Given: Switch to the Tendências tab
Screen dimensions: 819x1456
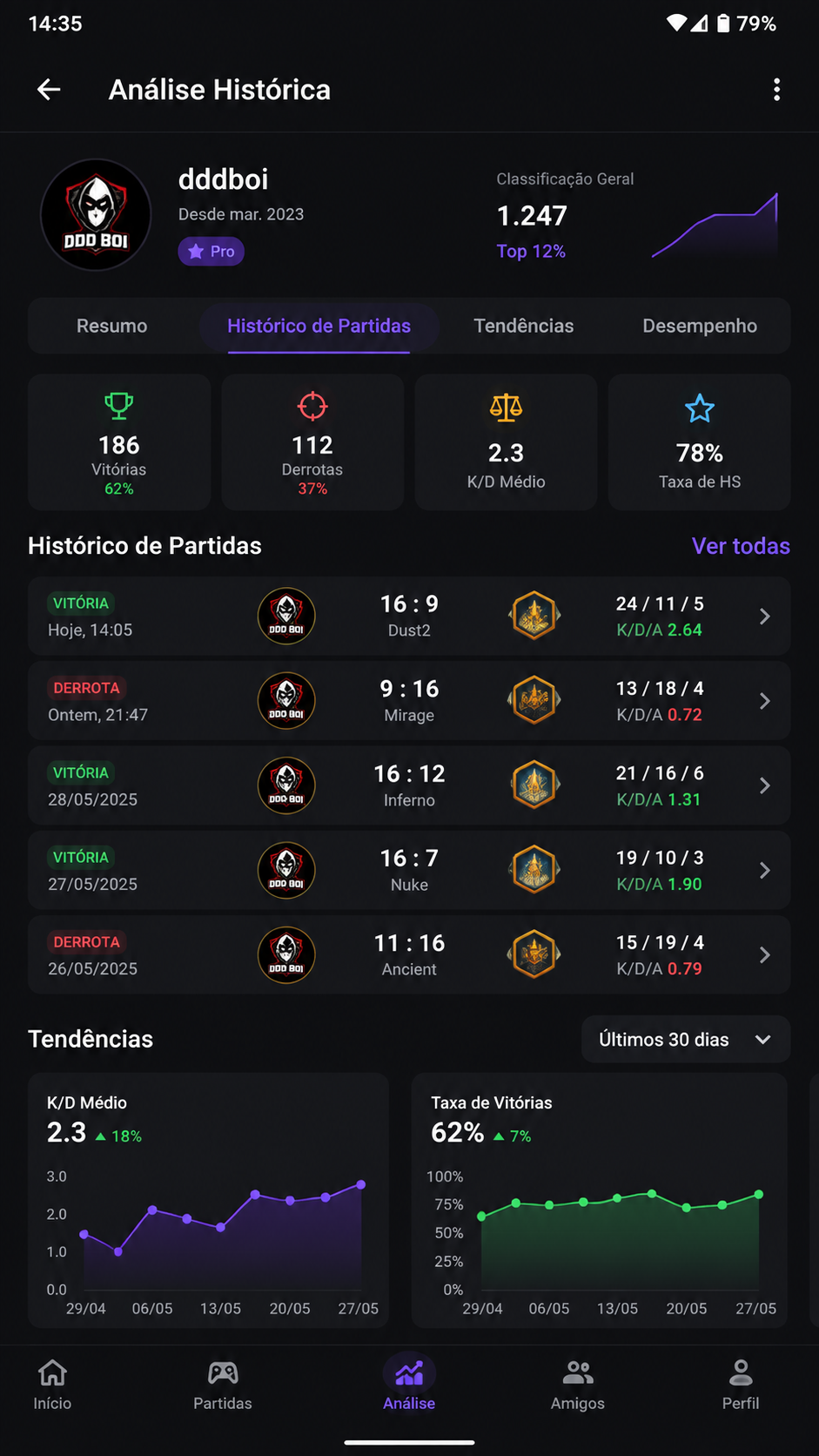Looking at the screenshot, I should point(524,326).
